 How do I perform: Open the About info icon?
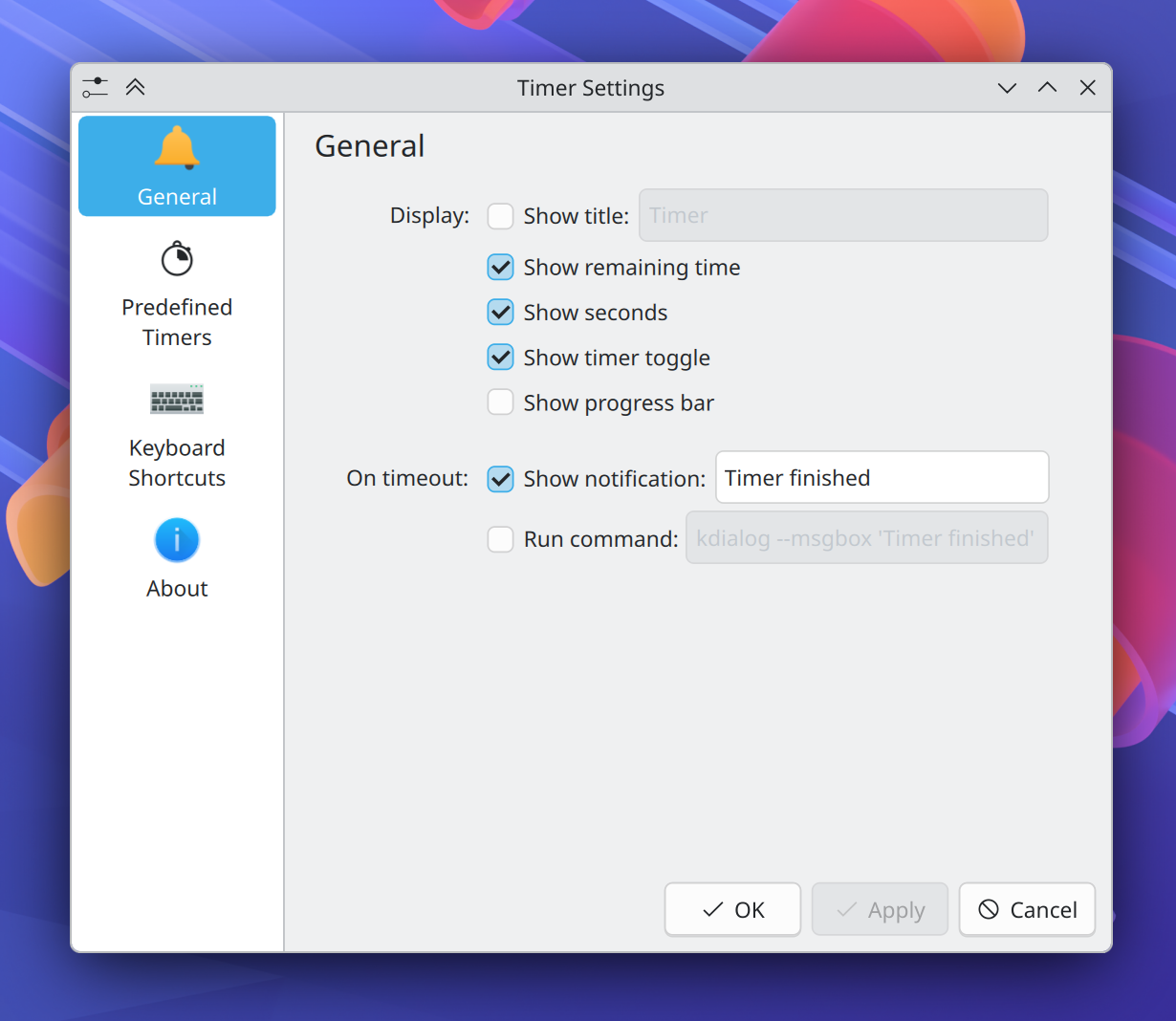(177, 539)
